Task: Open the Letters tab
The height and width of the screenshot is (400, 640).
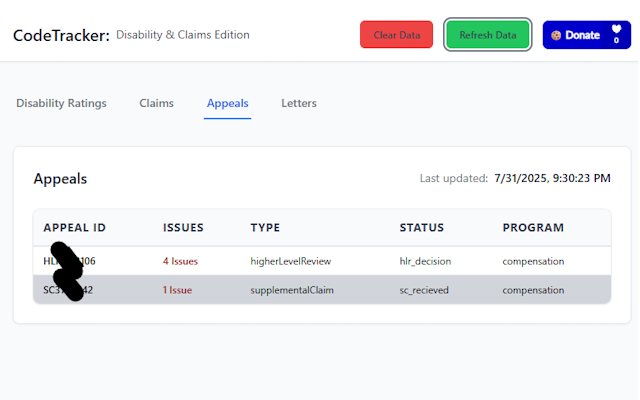Action: coord(299,103)
